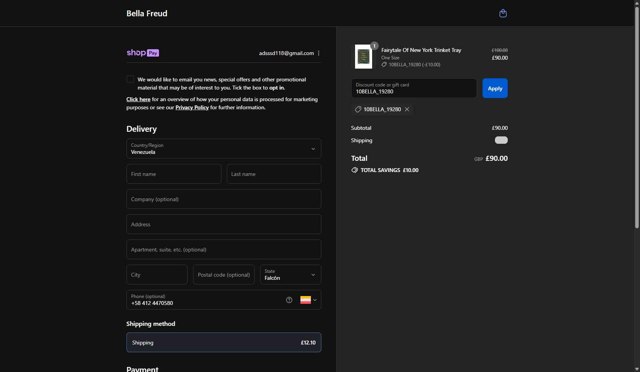Viewport: 640px width, 372px height.
Task: Click the Delivery section heading
Action: pos(141,129)
